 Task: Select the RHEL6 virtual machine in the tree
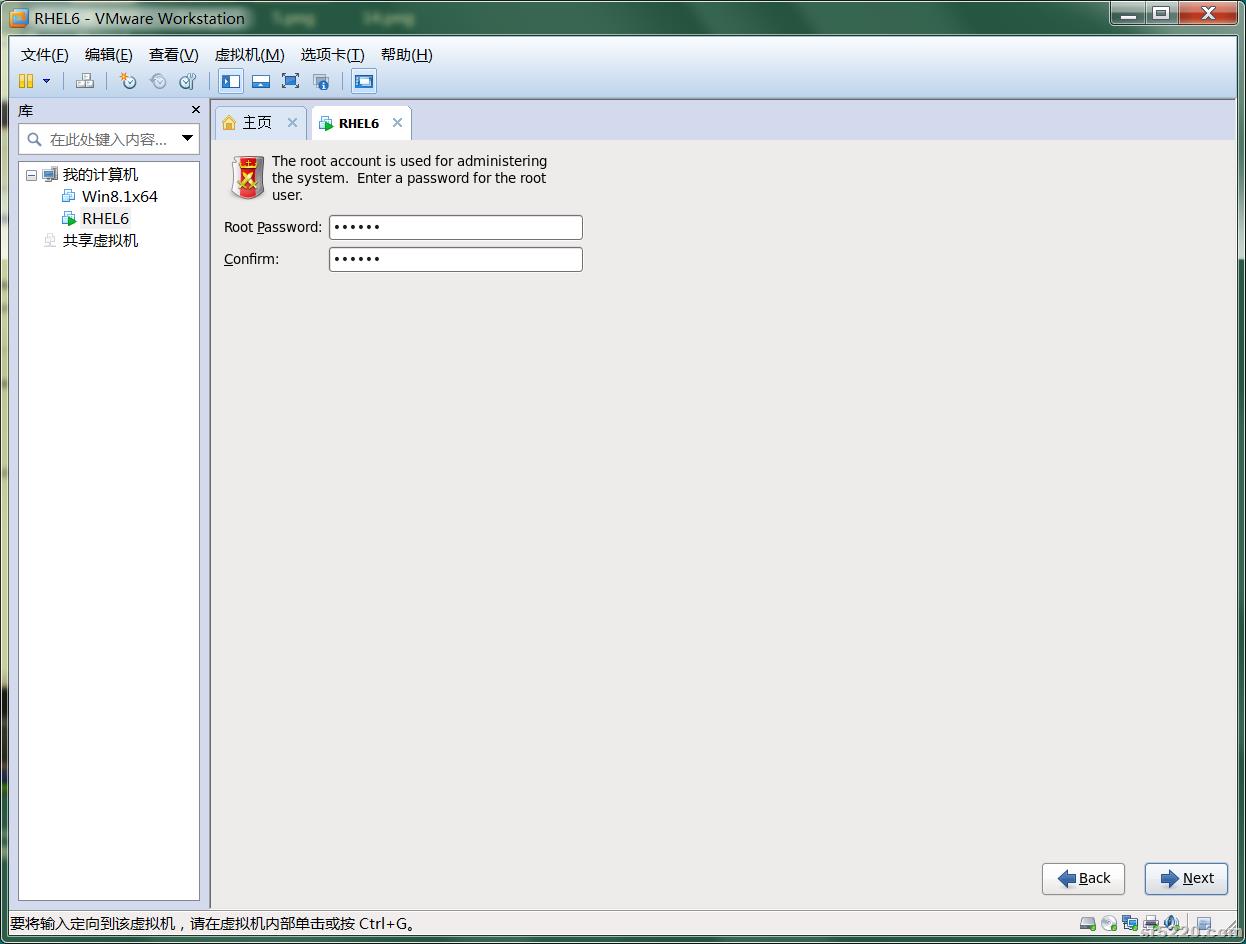(105, 218)
